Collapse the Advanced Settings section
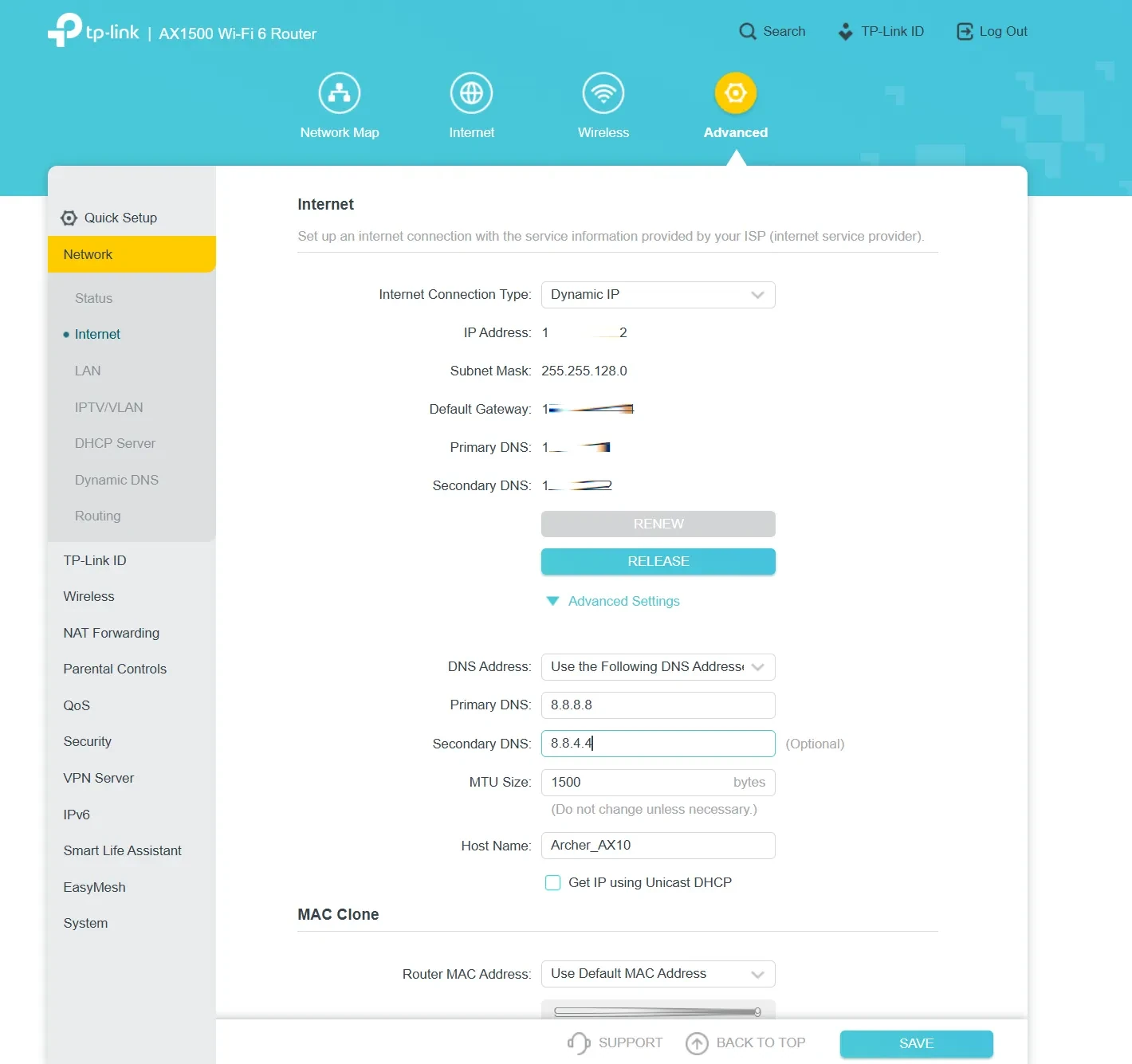The width and height of the screenshot is (1132, 1064). [552, 602]
